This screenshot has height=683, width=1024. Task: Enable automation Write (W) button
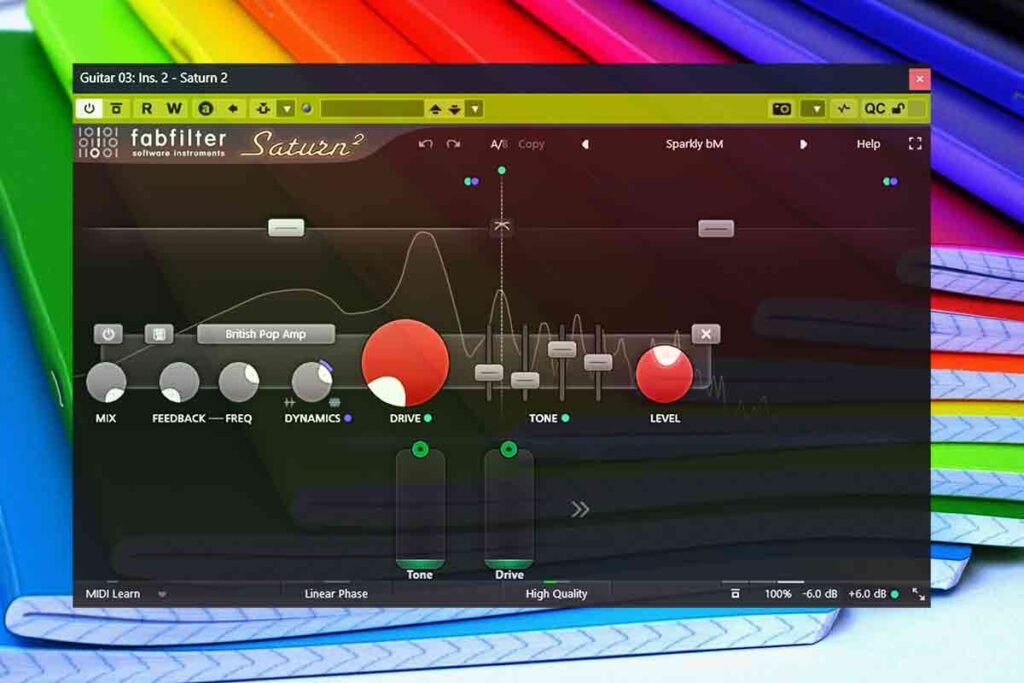174,108
